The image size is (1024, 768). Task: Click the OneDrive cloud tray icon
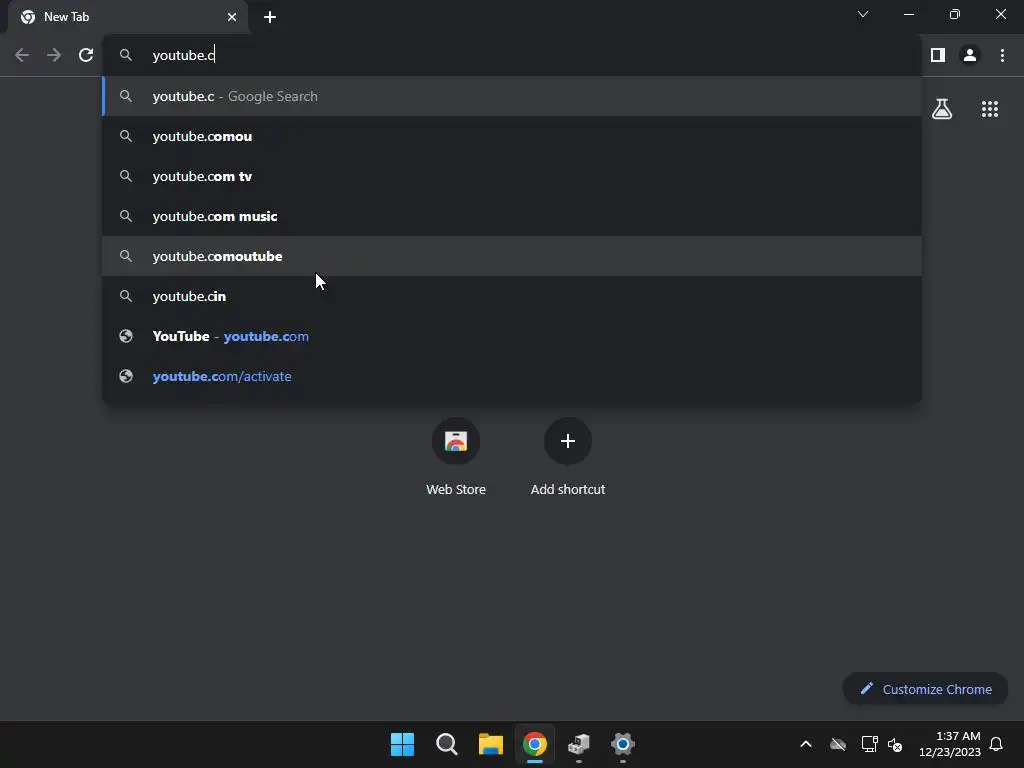(838, 744)
